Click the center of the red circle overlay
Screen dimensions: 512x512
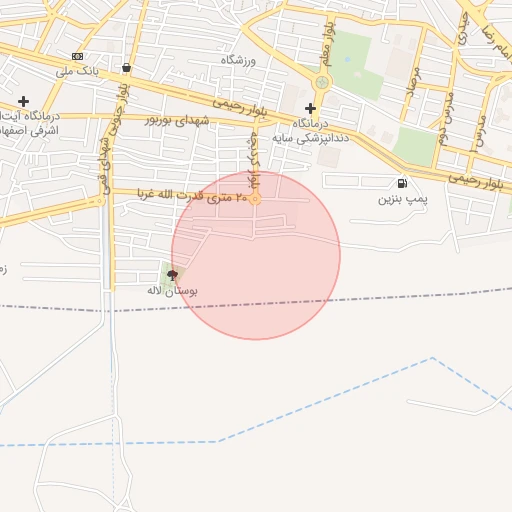tap(256, 256)
